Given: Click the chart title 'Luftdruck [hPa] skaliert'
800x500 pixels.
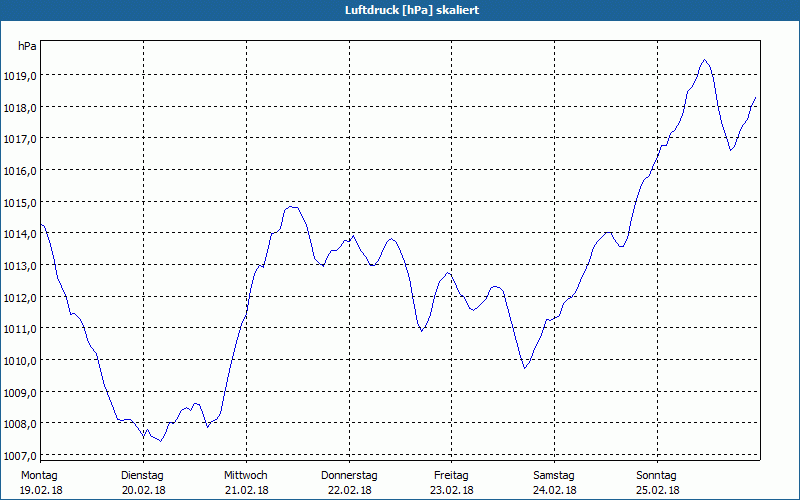Looking at the screenshot, I should [400, 9].
